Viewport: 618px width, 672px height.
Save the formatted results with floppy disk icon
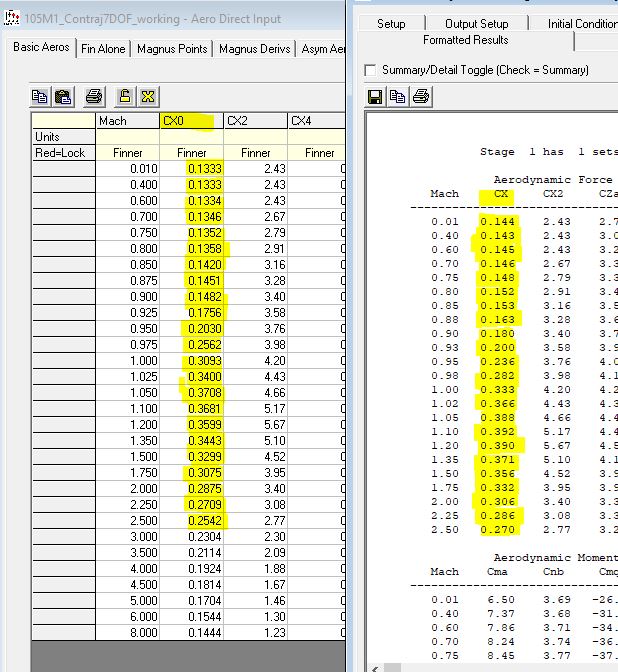coord(376,97)
